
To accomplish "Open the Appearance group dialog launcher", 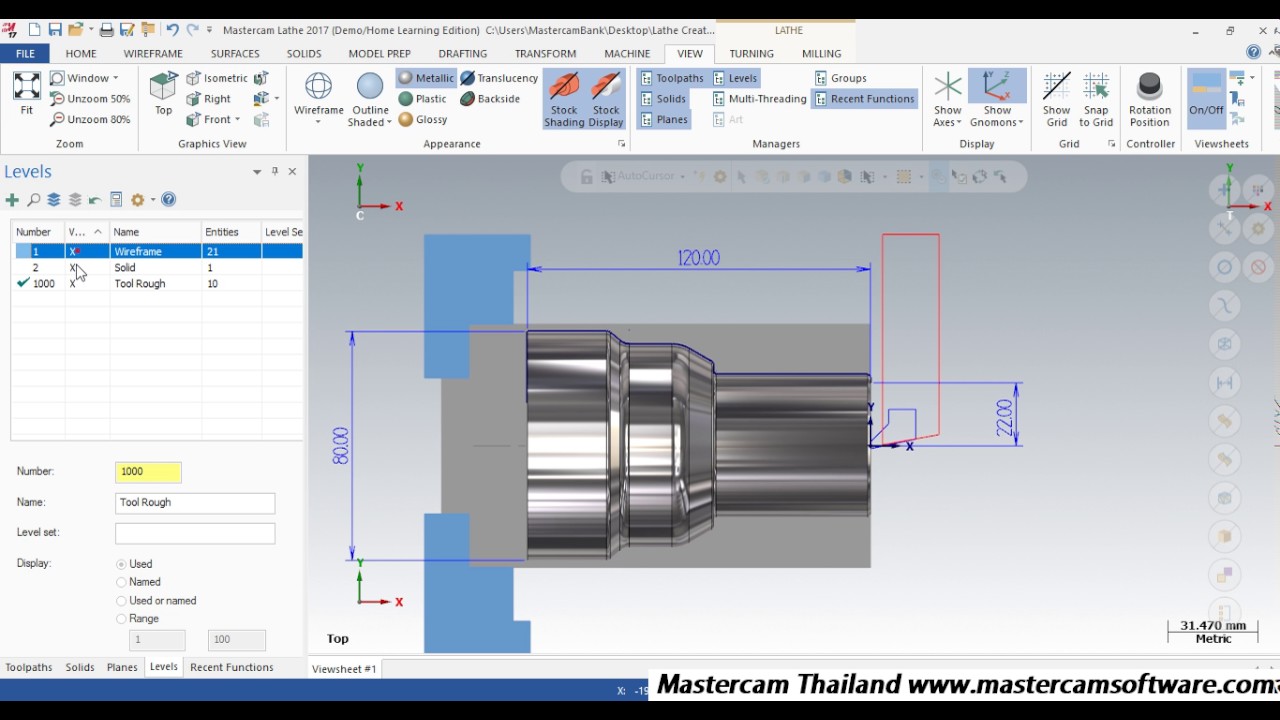I will click(621, 144).
